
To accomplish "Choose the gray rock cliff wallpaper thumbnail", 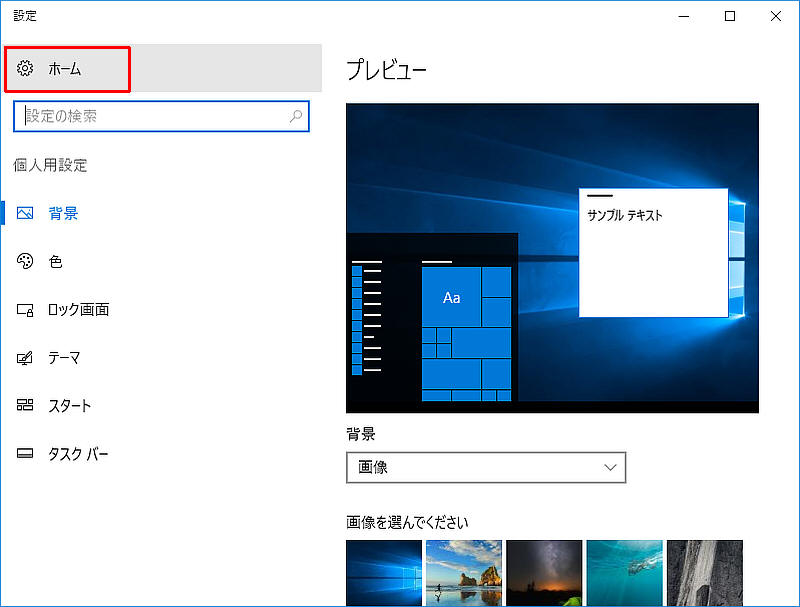I will pos(705,573).
